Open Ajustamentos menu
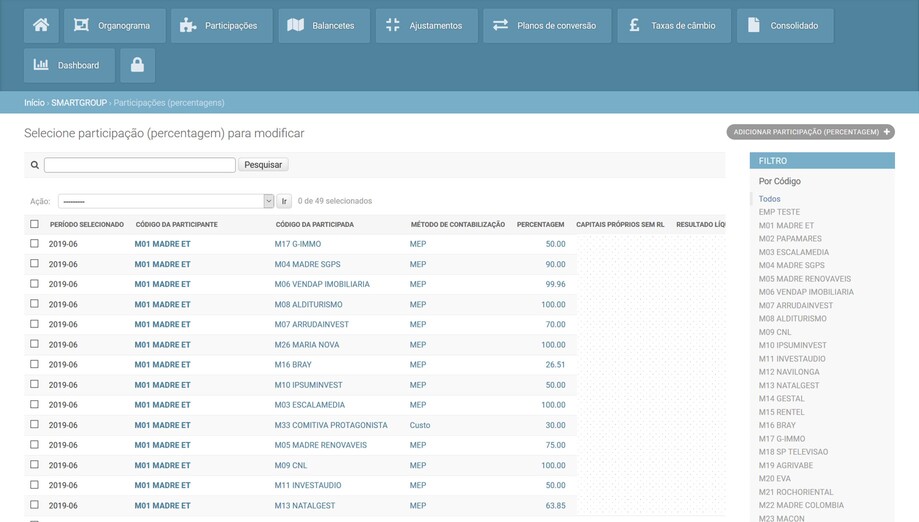This screenshot has width=919, height=522. [427, 25]
